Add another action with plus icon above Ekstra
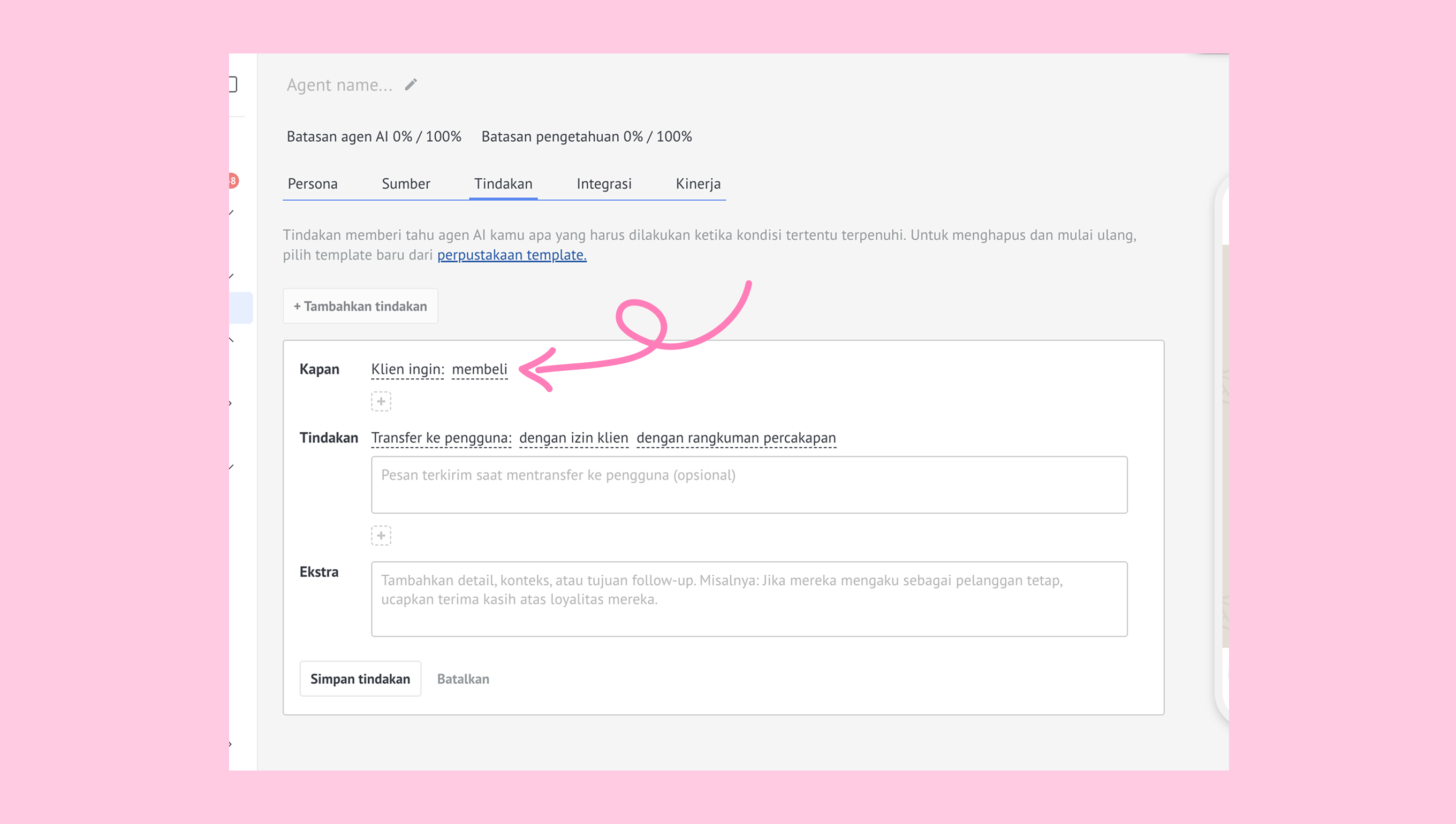 pyautogui.click(x=381, y=536)
